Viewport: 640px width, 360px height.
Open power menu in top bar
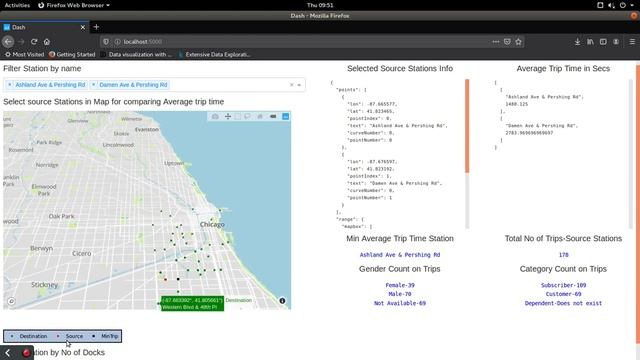click(x=623, y=5)
